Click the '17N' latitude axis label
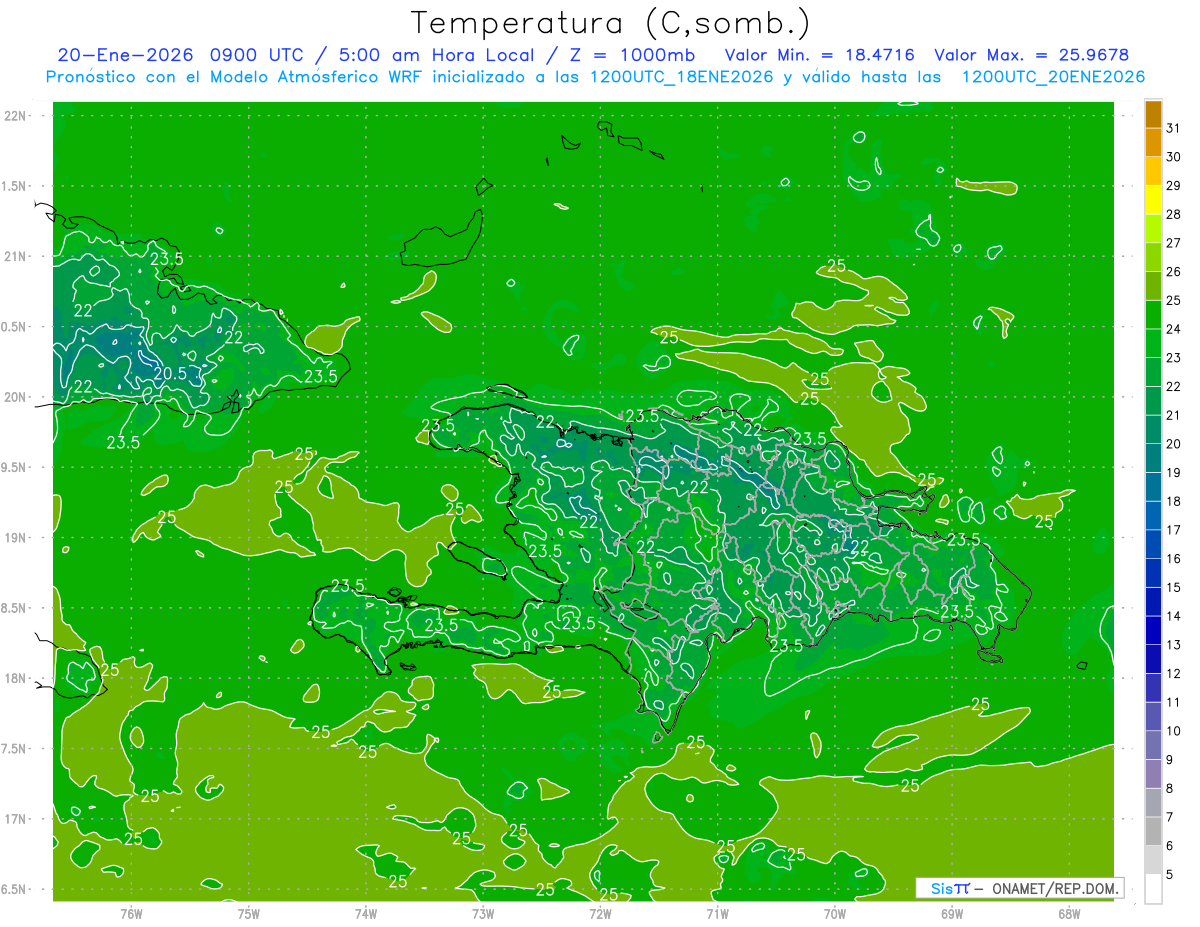Image resolution: width=1200 pixels, height=927 pixels. coord(16,819)
